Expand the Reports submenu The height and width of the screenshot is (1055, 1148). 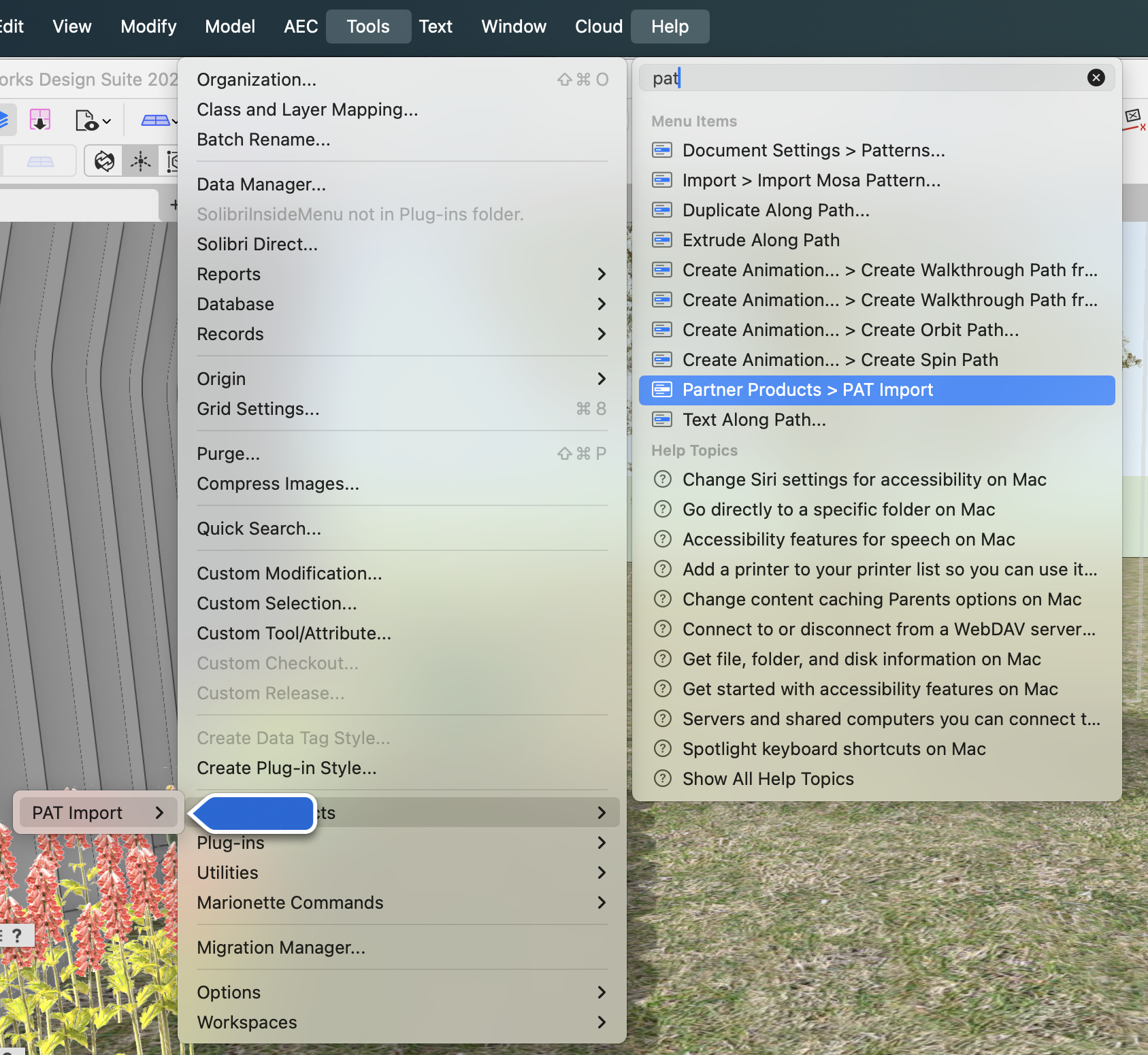(601, 274)
